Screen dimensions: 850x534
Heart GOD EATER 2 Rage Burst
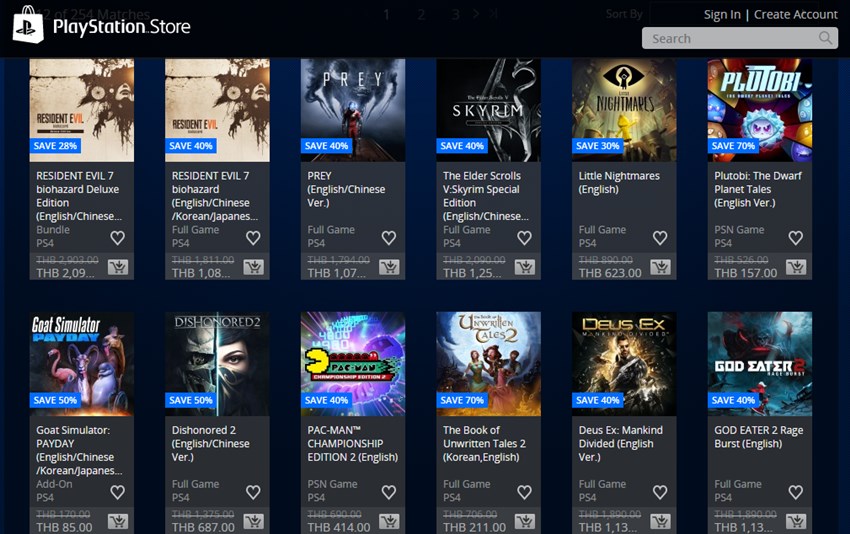click(795, 492)
